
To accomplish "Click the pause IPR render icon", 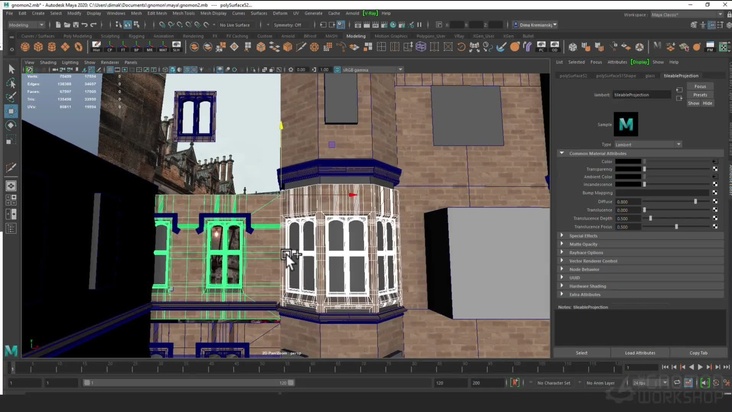I will pos(419,25).
